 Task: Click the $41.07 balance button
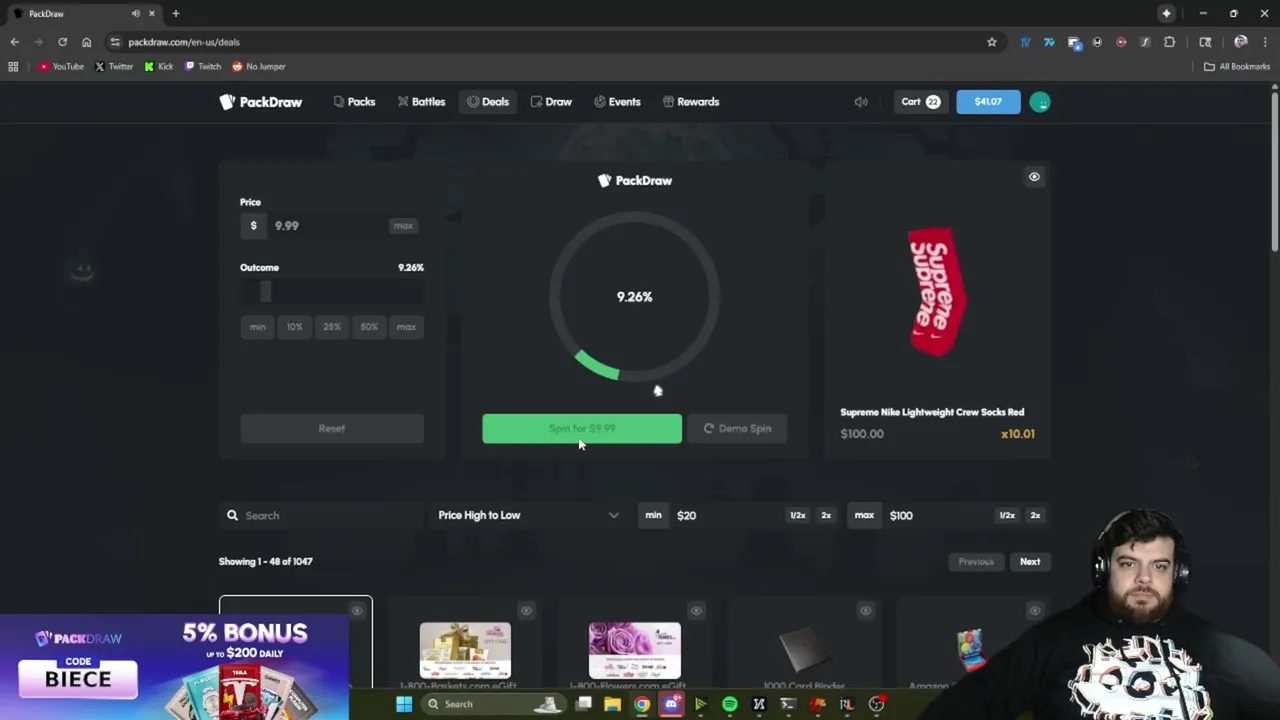988,102
